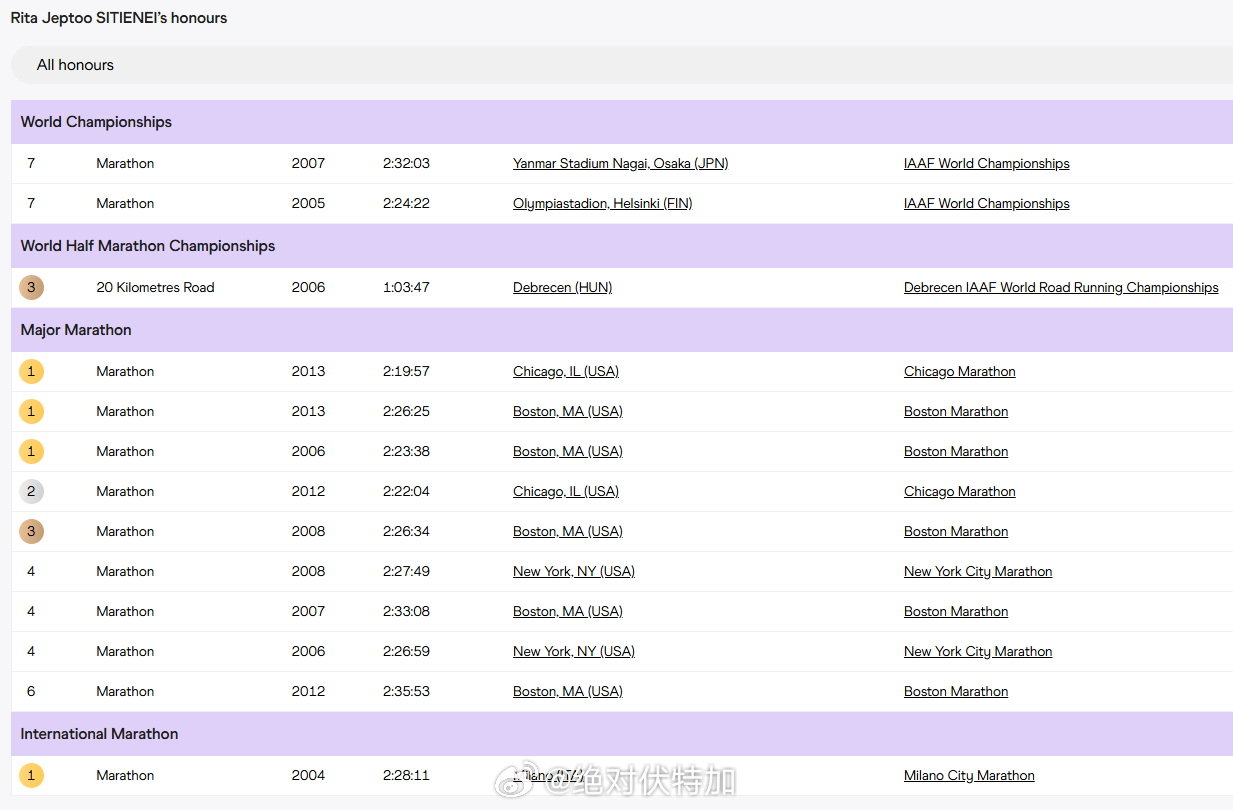Click the World Championships section header
Image resolution: width=1233 pixels, height=810 pixels.
click(96, 122)
